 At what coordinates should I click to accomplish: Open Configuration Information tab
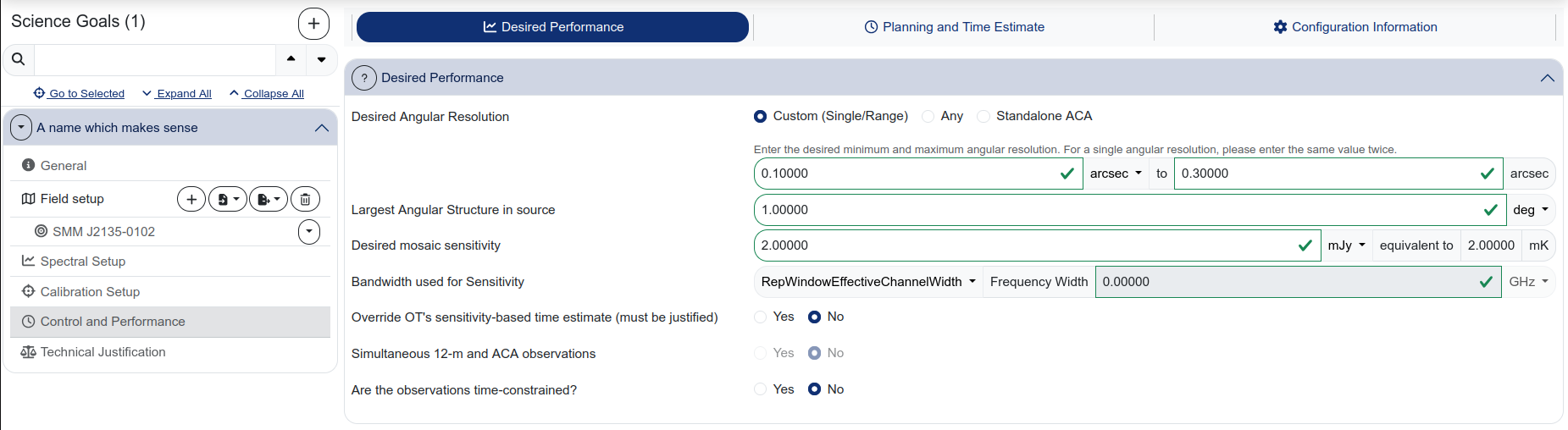coord(1355,27)
